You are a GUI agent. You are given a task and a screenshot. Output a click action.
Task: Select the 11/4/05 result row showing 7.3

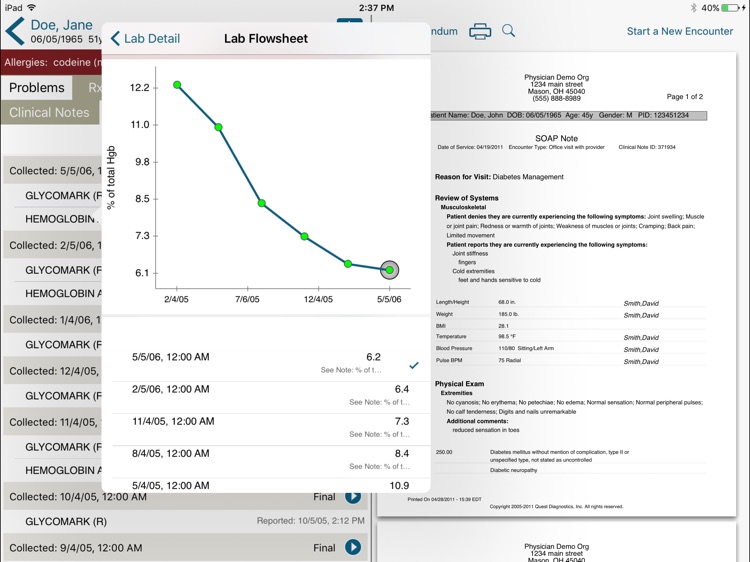pyautogui.click(x=270, y=428)
